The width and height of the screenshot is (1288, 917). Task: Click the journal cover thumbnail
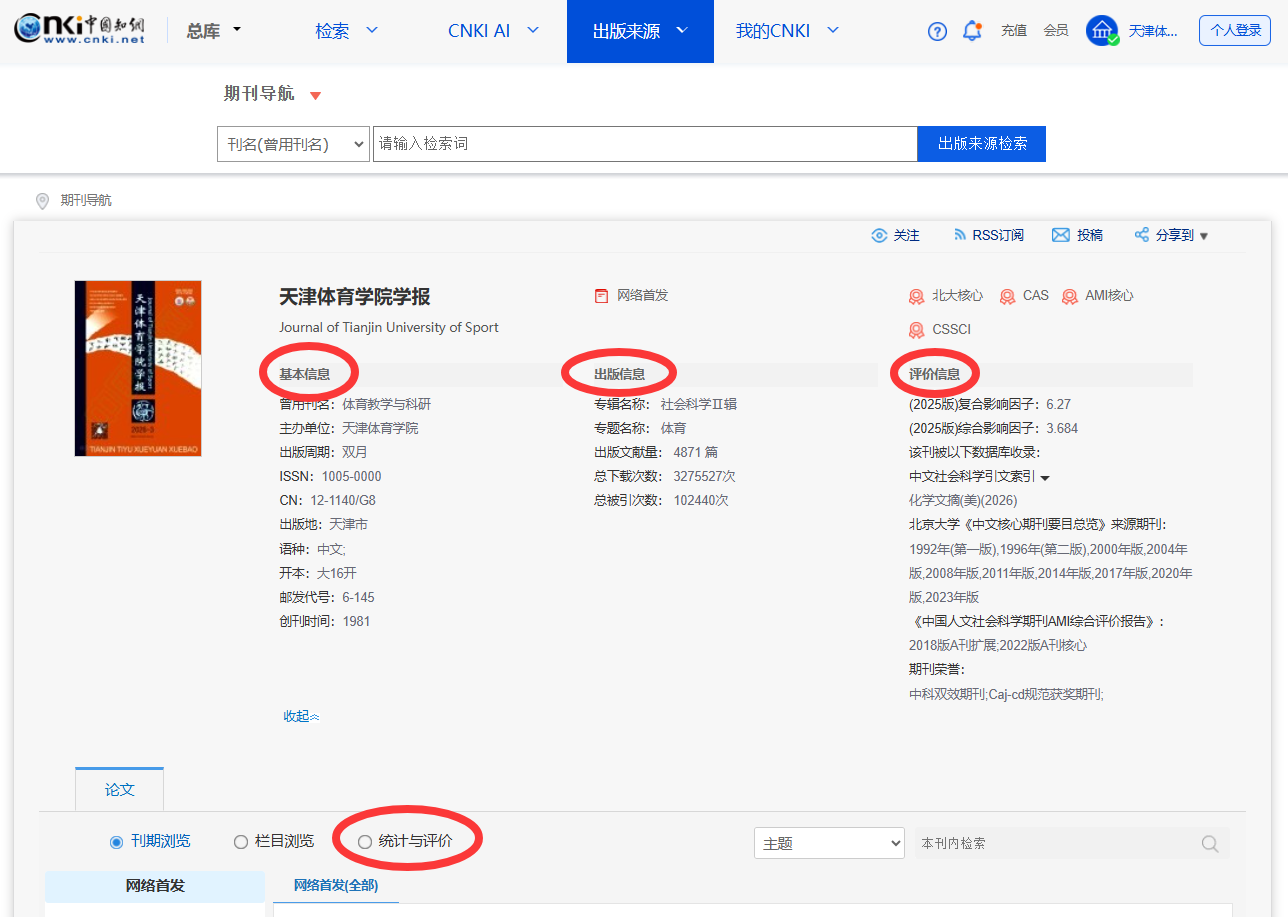pos(138,368)
